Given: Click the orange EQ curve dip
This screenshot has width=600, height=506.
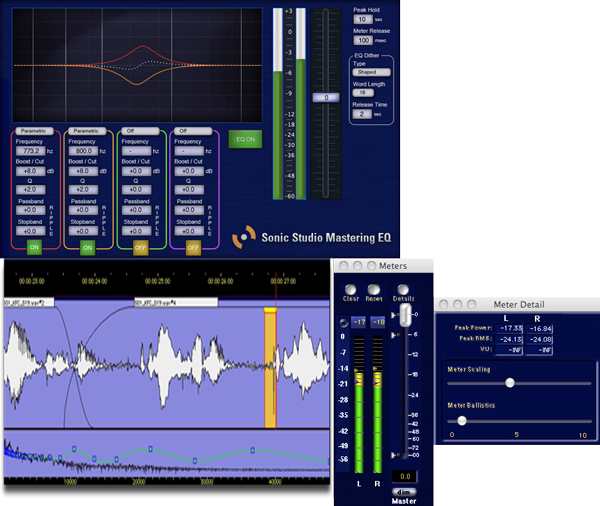Looking at the screenshot, I should pyautogui.click(x=137, y=83).
